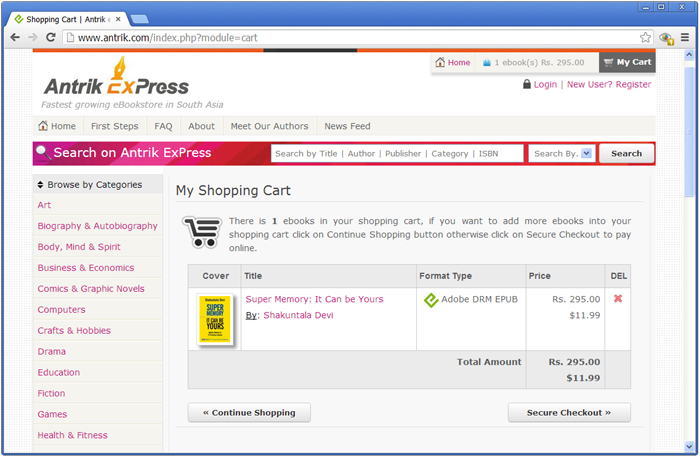
Task: Open the Education category
Action: coord(58,373)
